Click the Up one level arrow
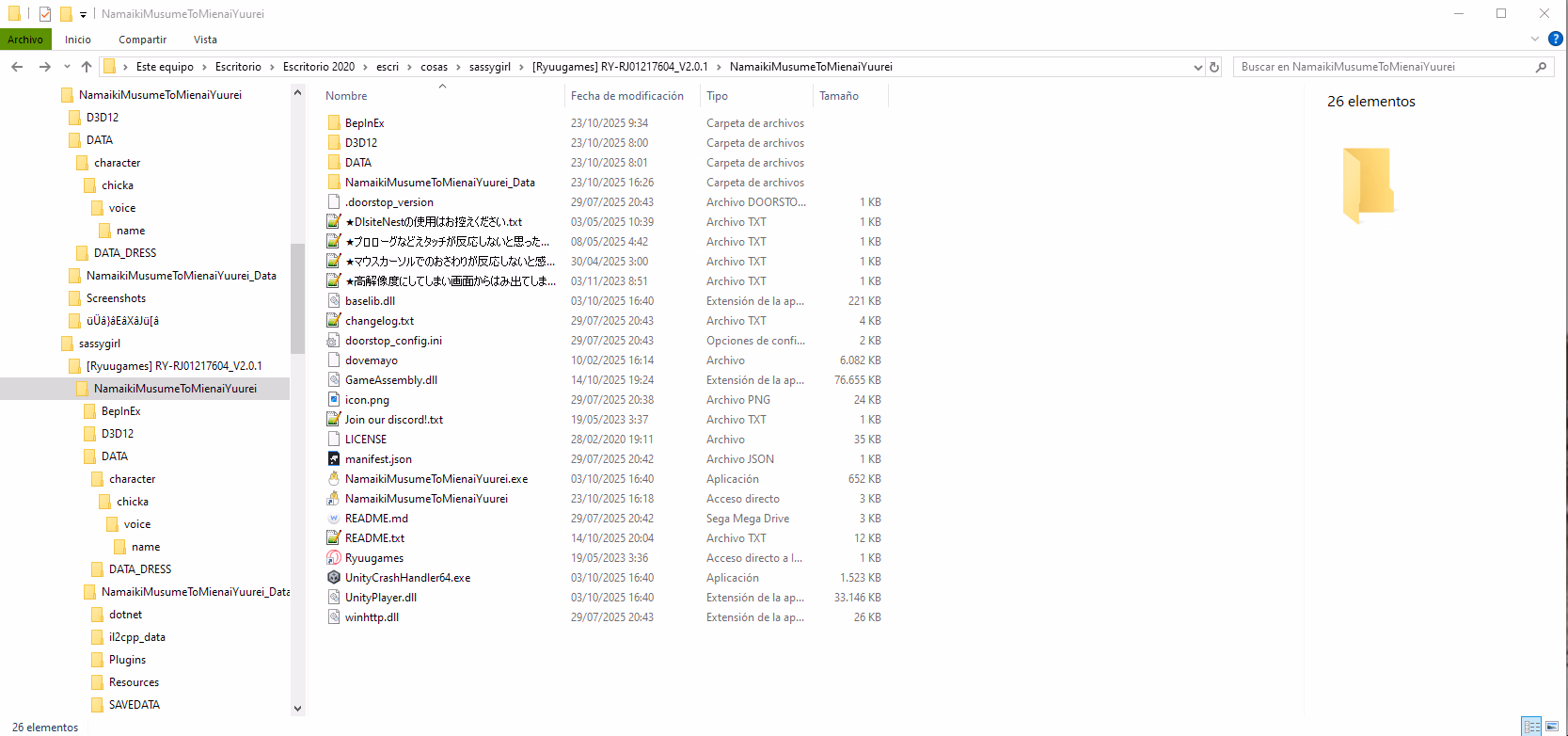Viewport: 1568px width, 736px height. pos(87,67)
